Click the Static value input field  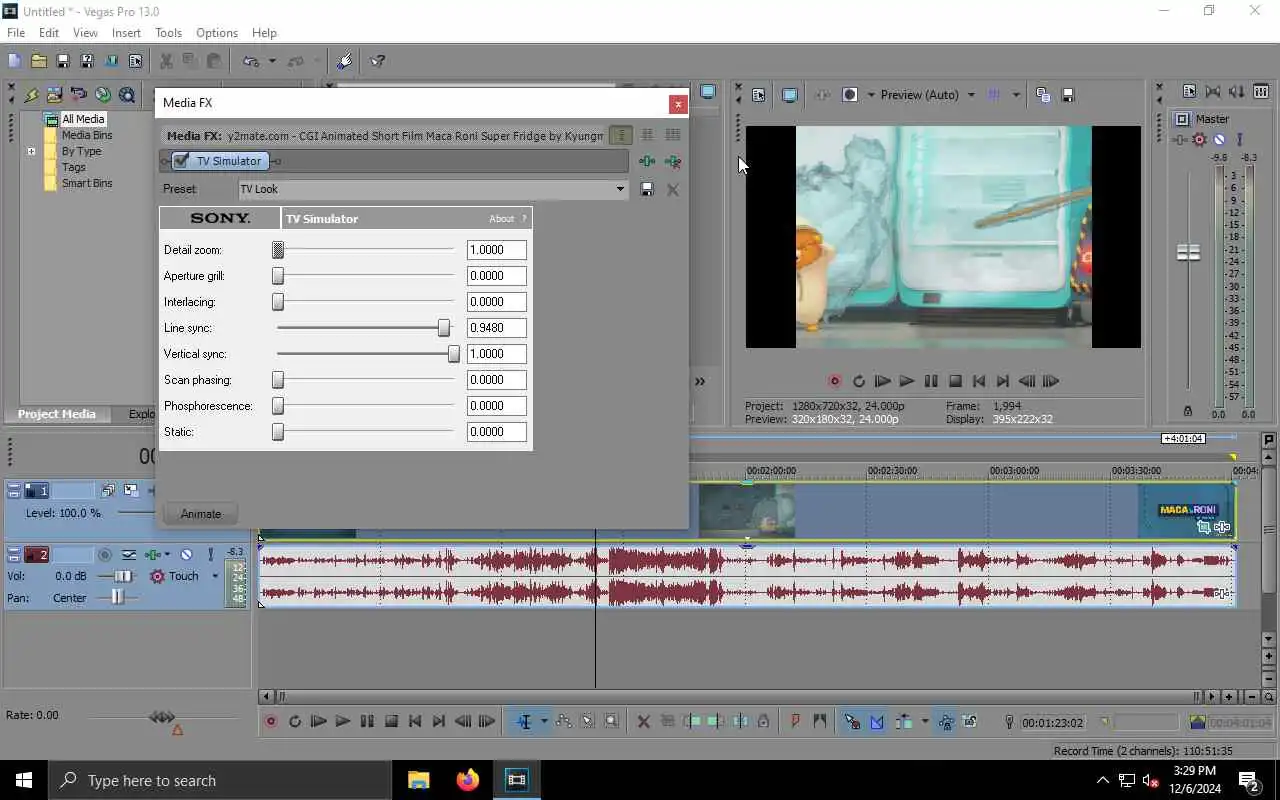pos(496,432)
